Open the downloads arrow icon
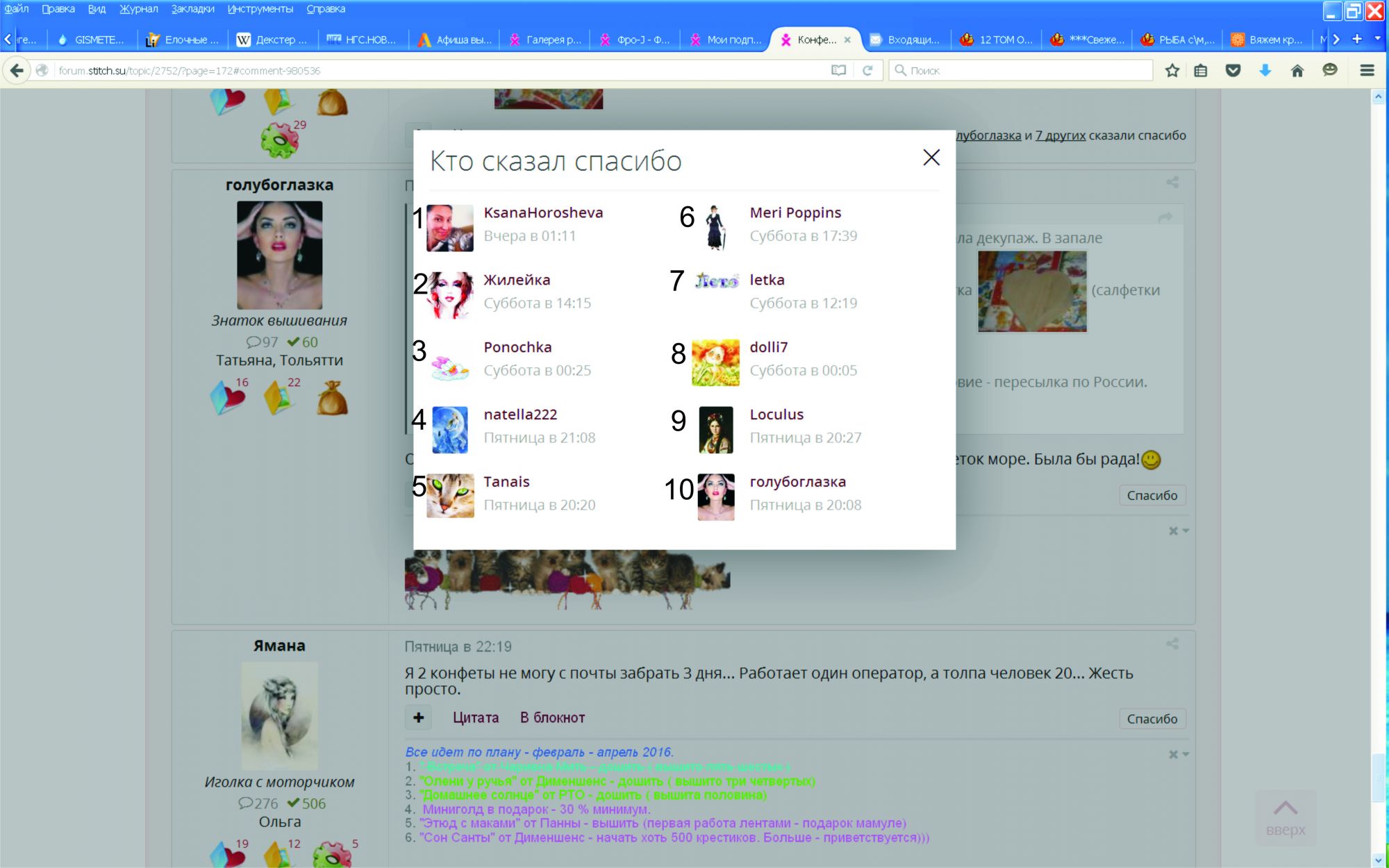1389x868 pixels. pyautogui.click(x=1265, y=70)
